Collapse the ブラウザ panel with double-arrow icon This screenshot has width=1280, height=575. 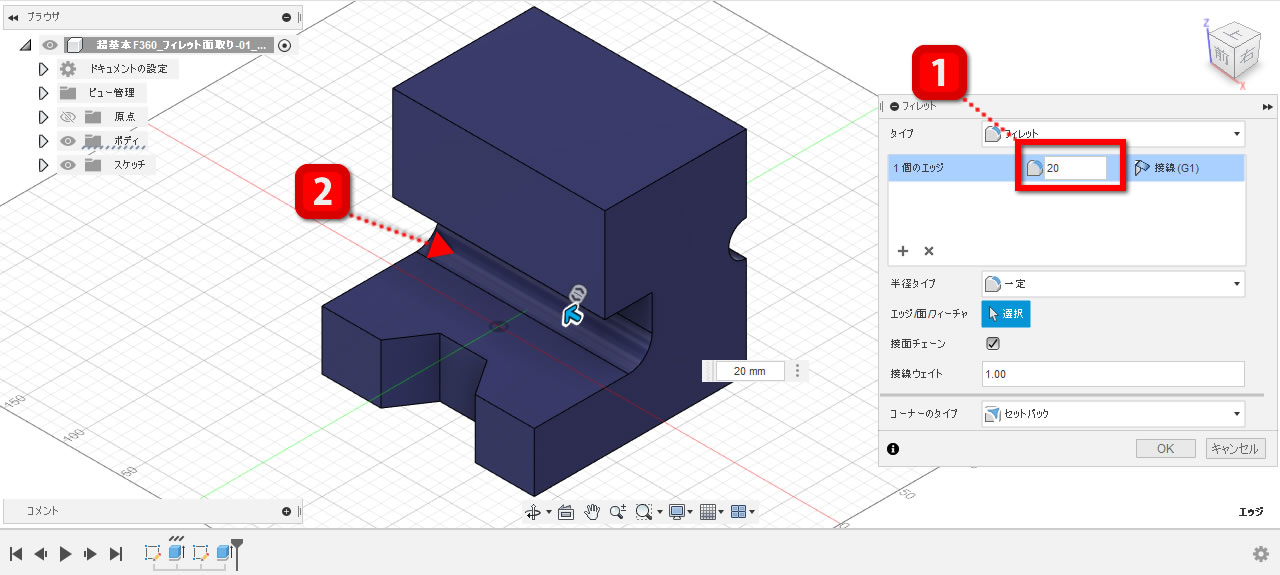pos(13,17)
